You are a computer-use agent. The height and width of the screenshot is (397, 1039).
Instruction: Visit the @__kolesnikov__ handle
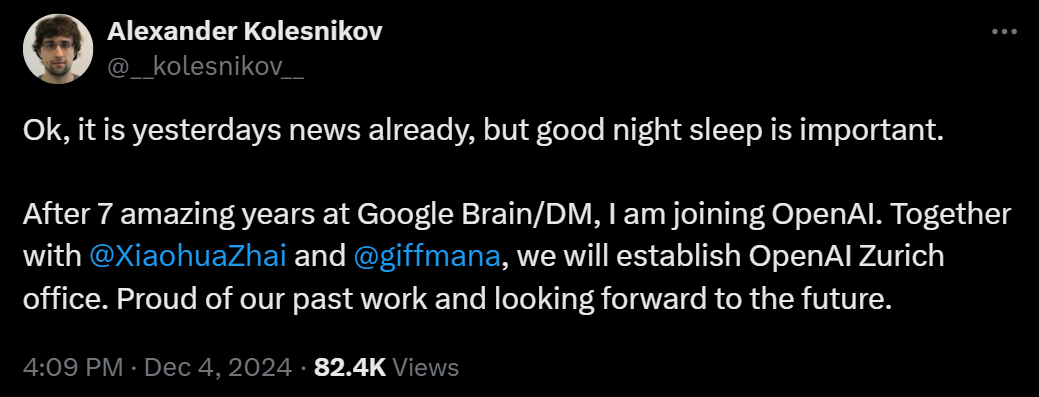point(205,68)
